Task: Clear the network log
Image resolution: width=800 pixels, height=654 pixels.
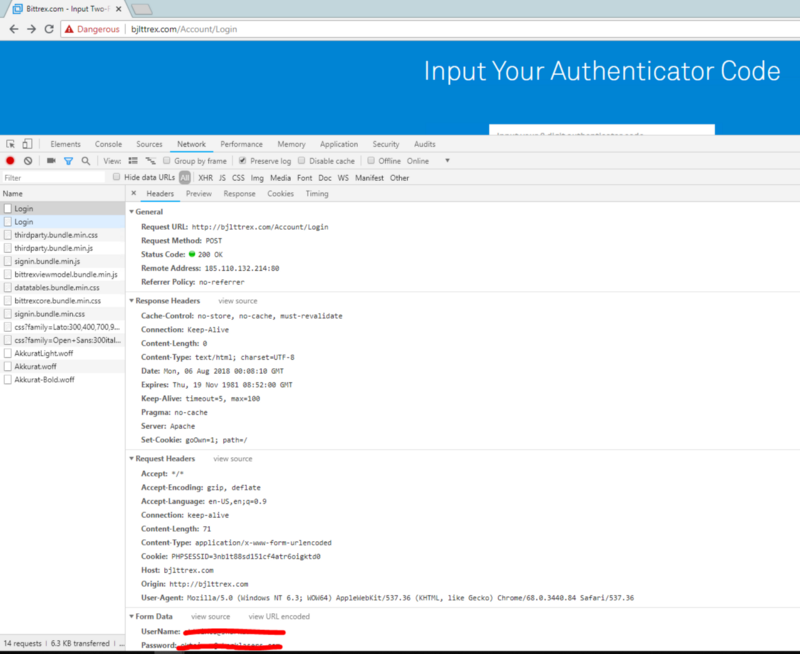Action: (28, 161)
